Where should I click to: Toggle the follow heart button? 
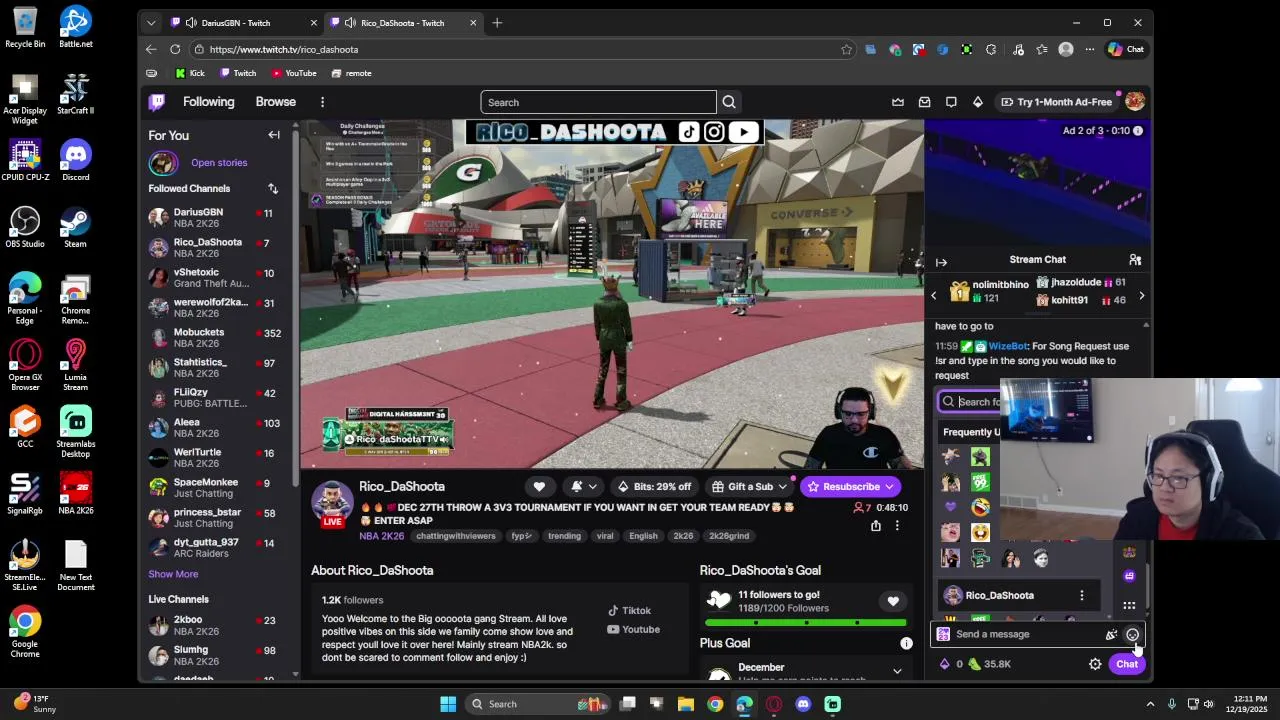point(539,486)
